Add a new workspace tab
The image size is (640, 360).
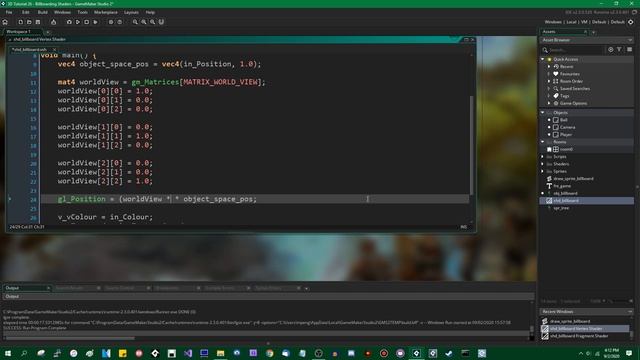[48, 32]
